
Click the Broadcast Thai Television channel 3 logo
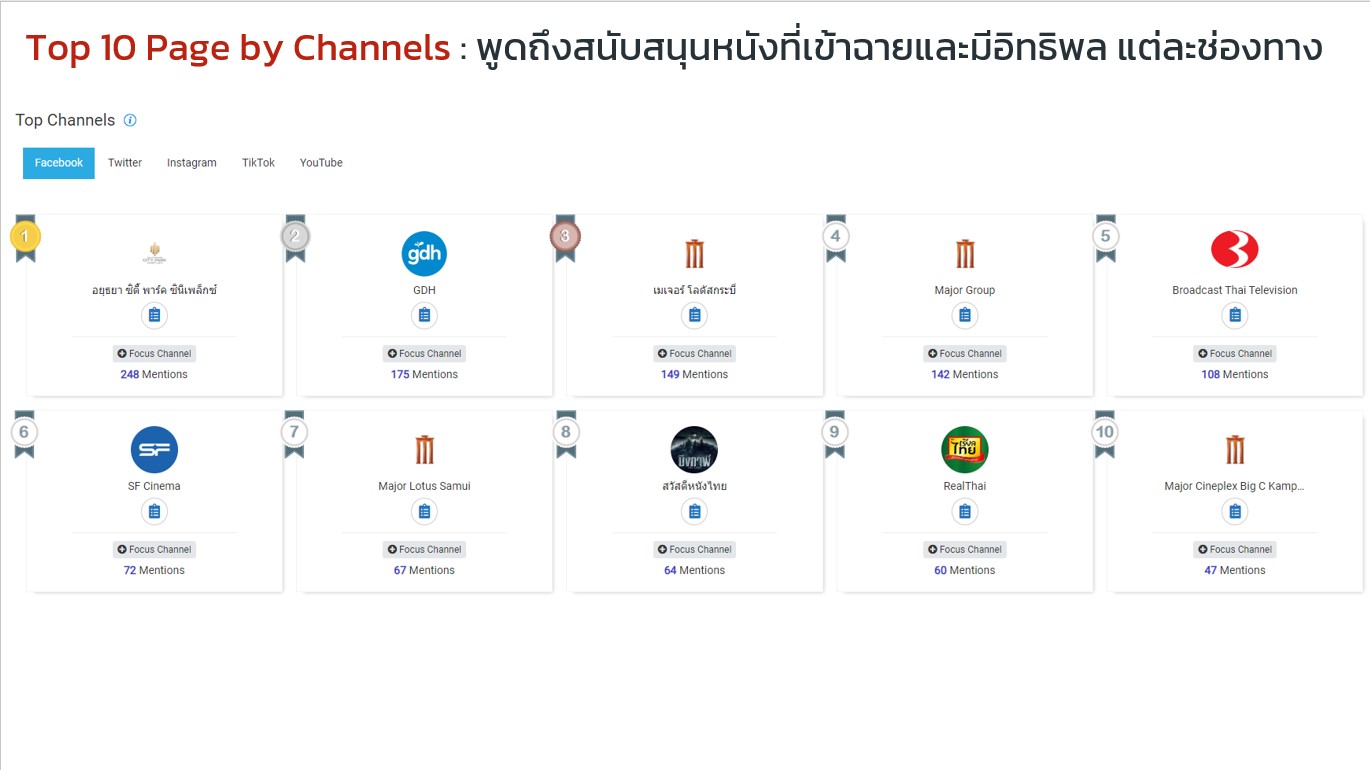pyautogui.click(x=1235, y=250)
